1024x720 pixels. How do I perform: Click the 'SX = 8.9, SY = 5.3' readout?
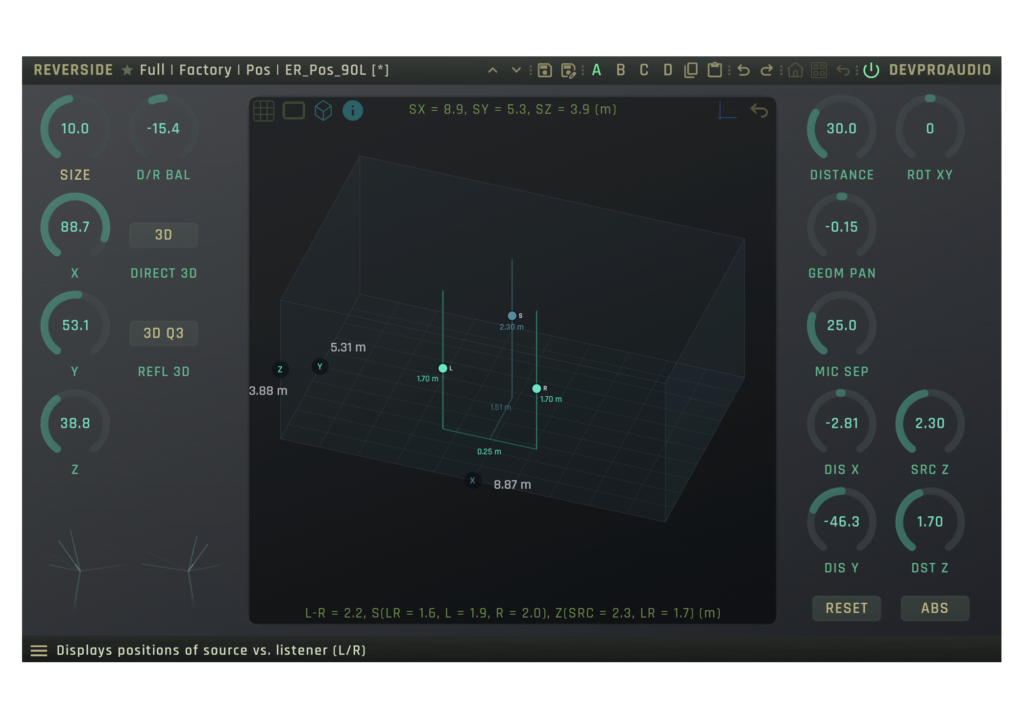(x=513, y=109)
